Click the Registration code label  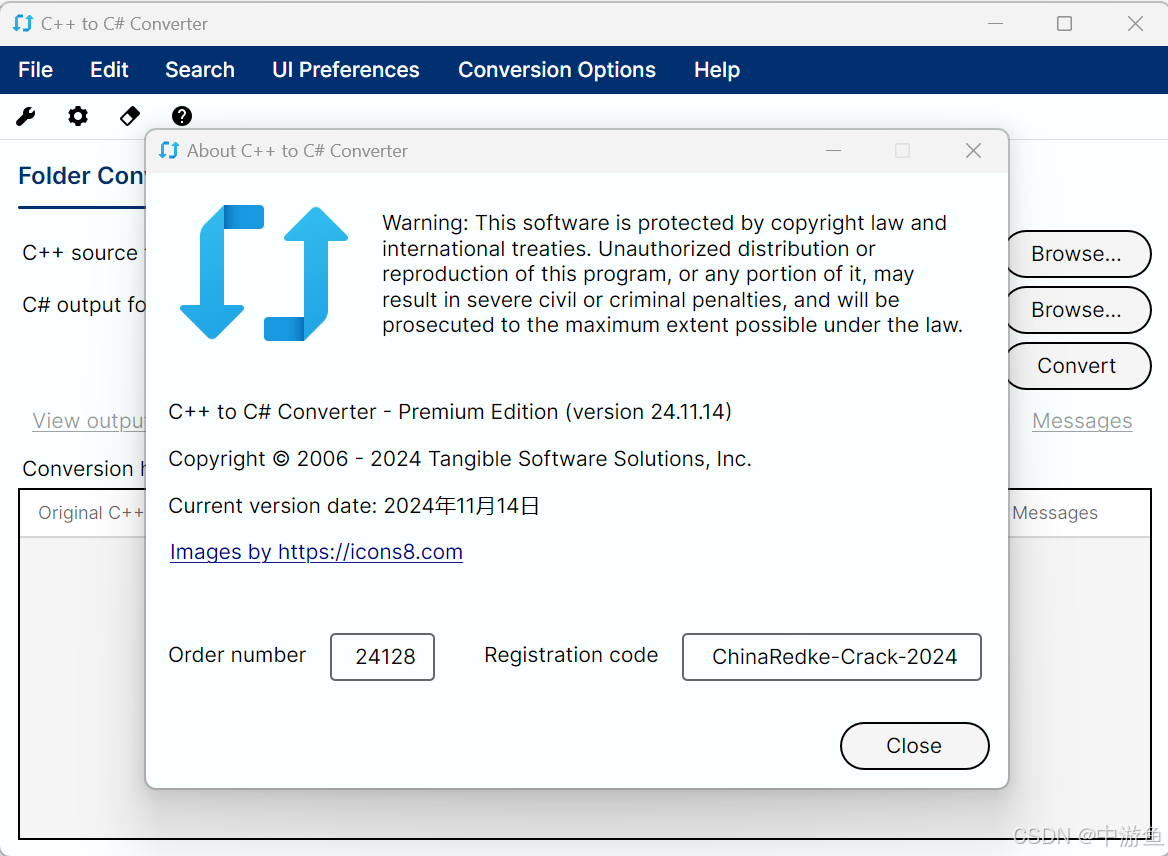571,655
